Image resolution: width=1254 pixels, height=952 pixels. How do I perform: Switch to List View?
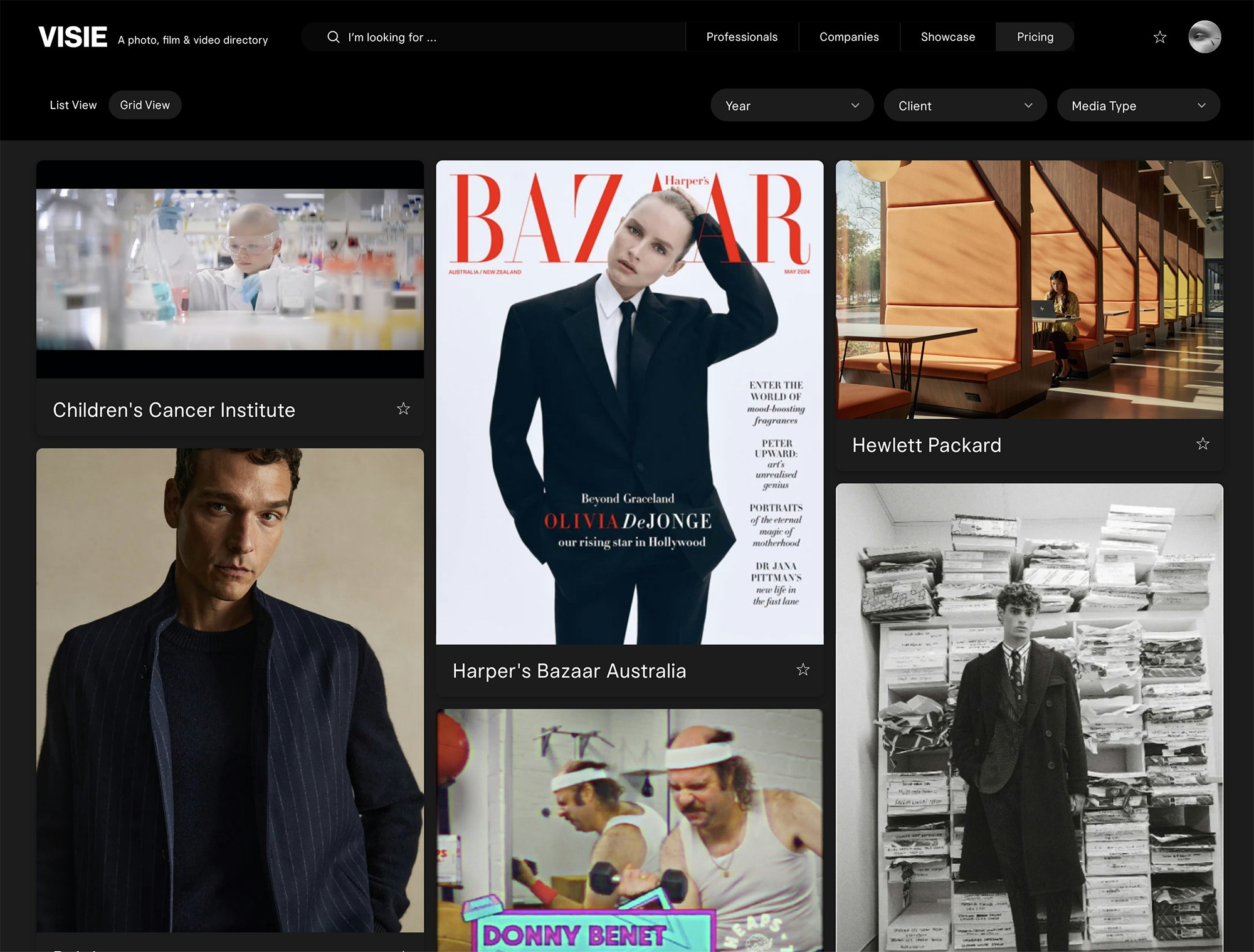pos(73,105)
